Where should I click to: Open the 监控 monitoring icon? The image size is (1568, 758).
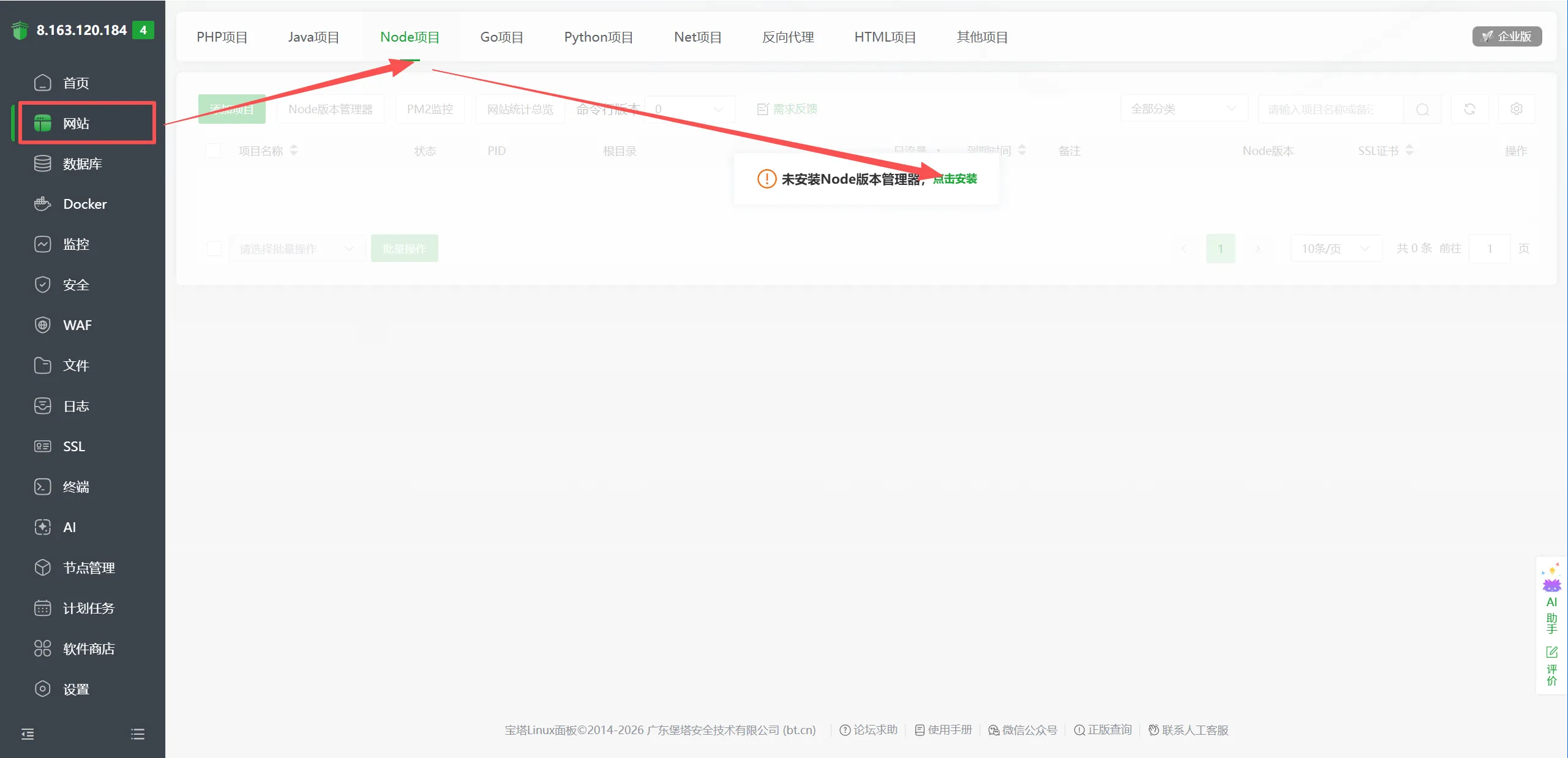click(x=42, y=244)
